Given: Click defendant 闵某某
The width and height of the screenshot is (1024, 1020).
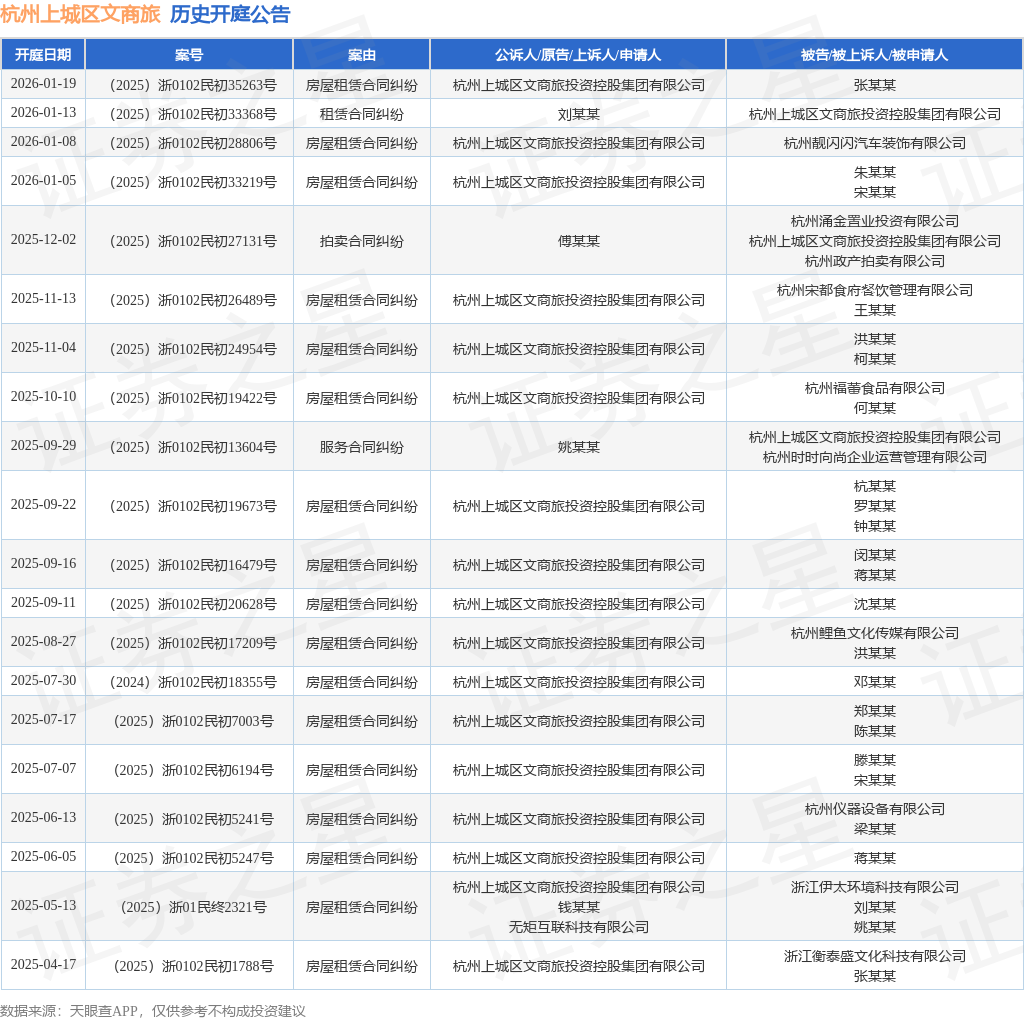Looking at the screenshot, I should [874, 555].
